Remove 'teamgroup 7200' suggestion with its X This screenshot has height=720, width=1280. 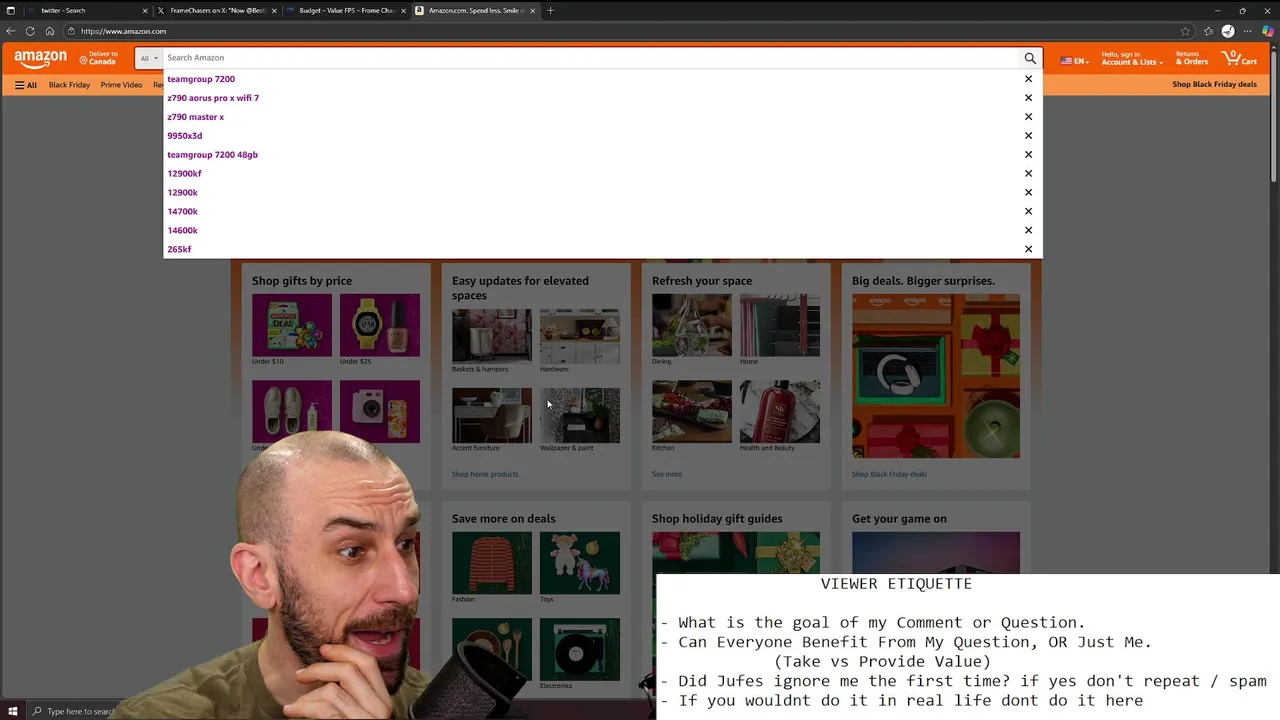coord(1028,79)
